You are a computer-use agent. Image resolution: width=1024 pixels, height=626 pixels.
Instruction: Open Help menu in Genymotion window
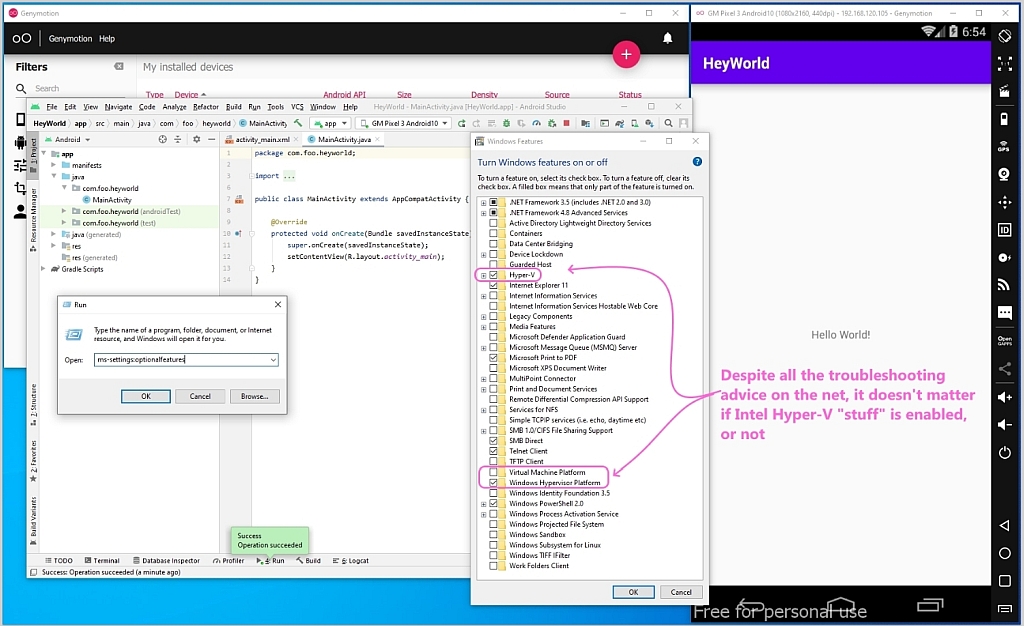click(107, 39)
